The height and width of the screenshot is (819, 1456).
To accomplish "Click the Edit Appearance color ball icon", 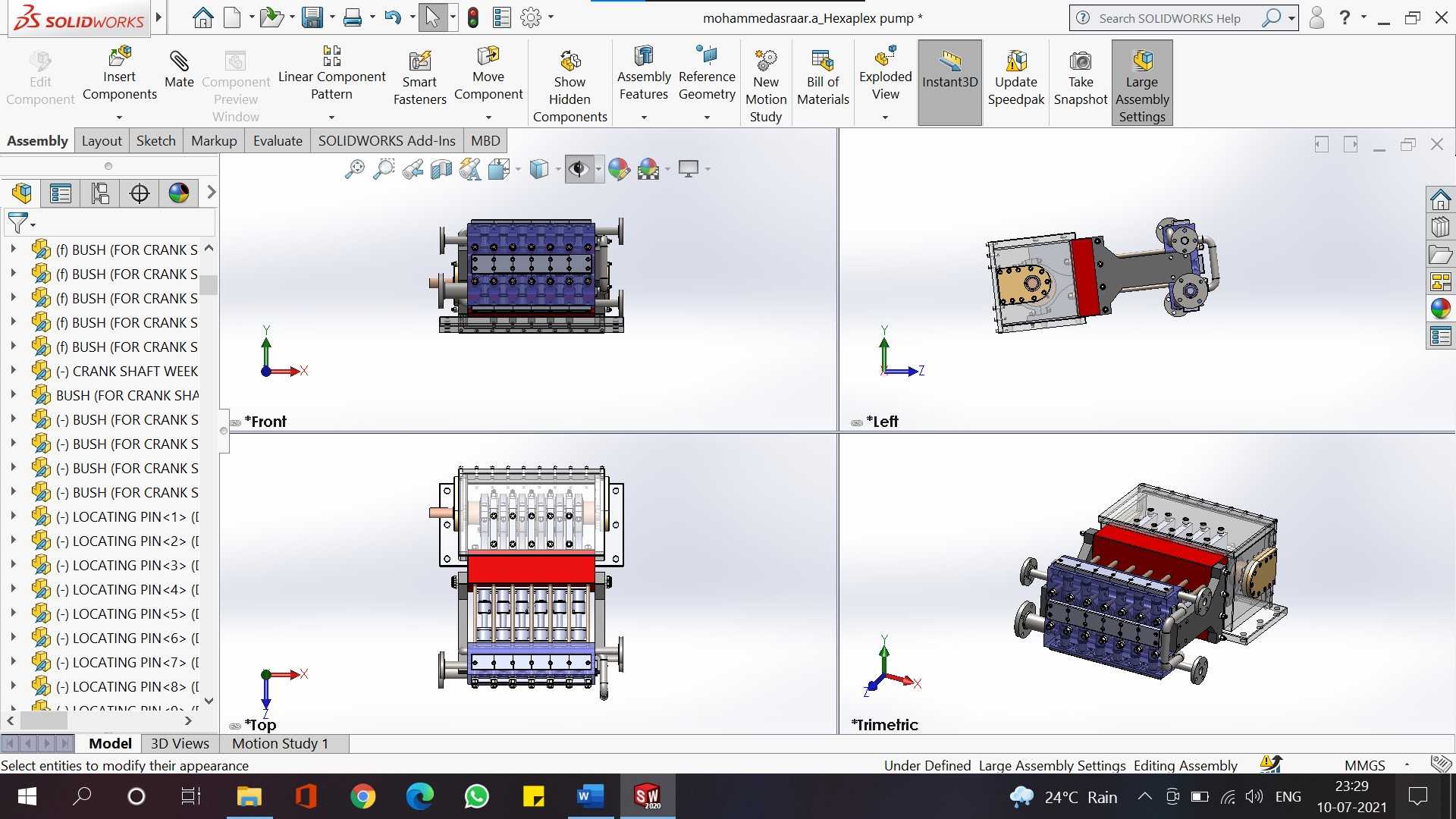I will pyautogui.click(x=619, y=169).
